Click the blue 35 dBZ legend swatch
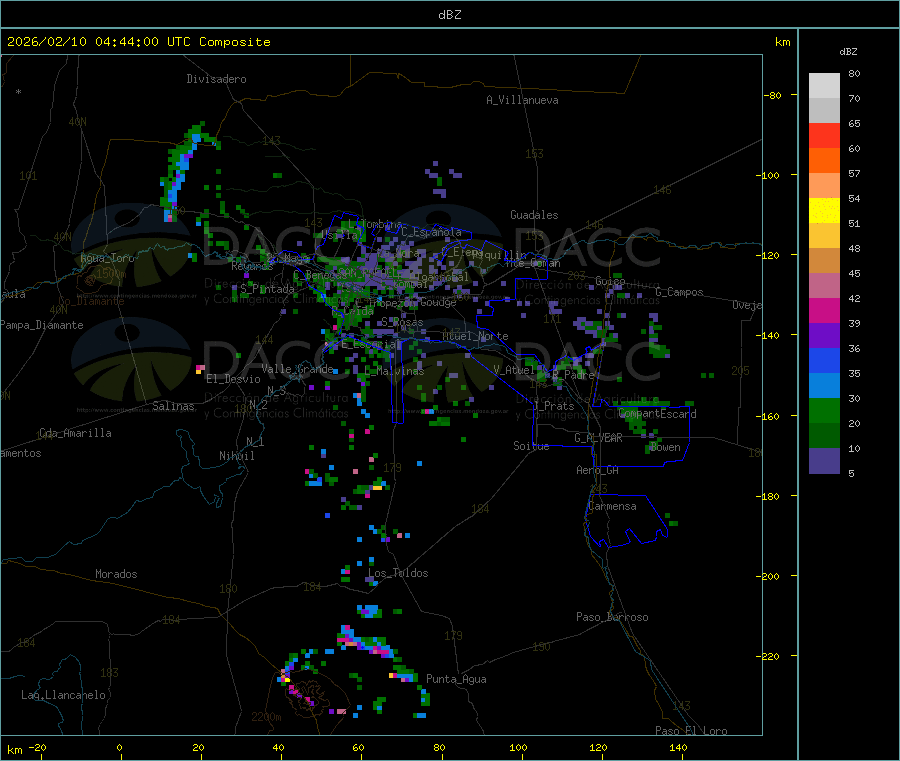This screenshot has height=761, width=900. click(824, 360)
